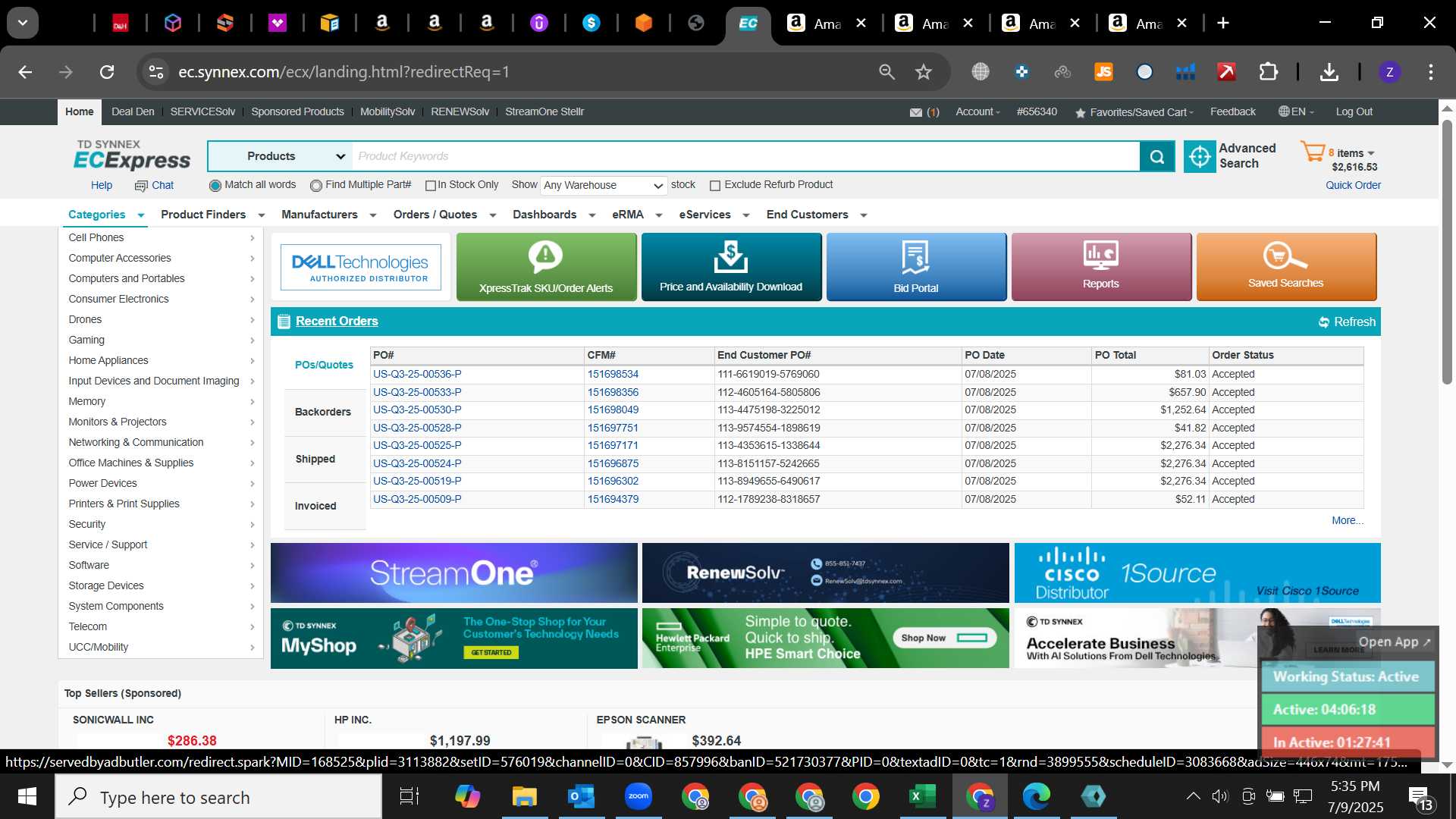Select Match all words radio button
The image size is (1456, 819).
[x=215, y=186]
